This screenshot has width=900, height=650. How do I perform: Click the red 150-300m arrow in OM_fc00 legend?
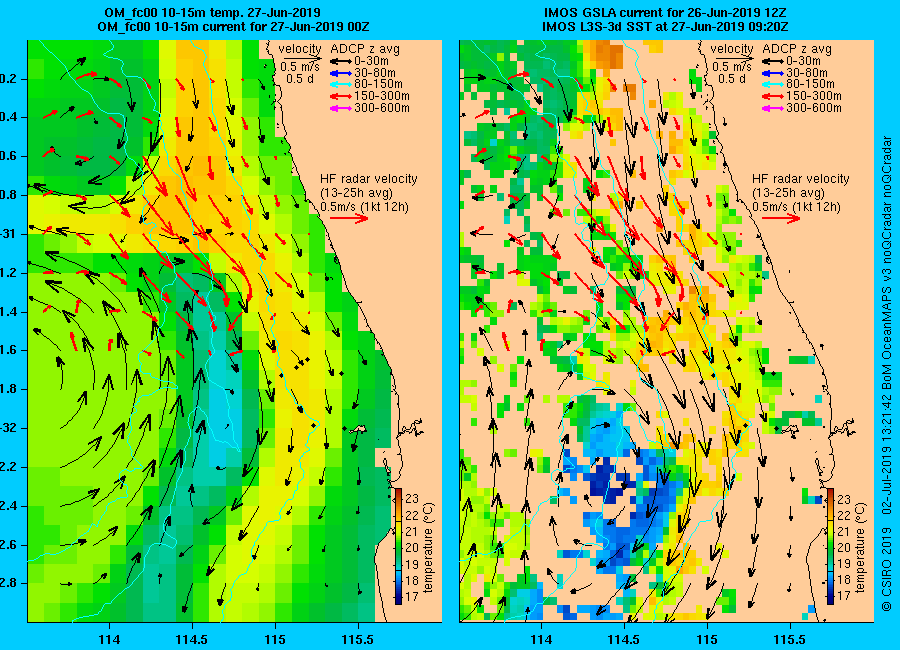point(341,96)
